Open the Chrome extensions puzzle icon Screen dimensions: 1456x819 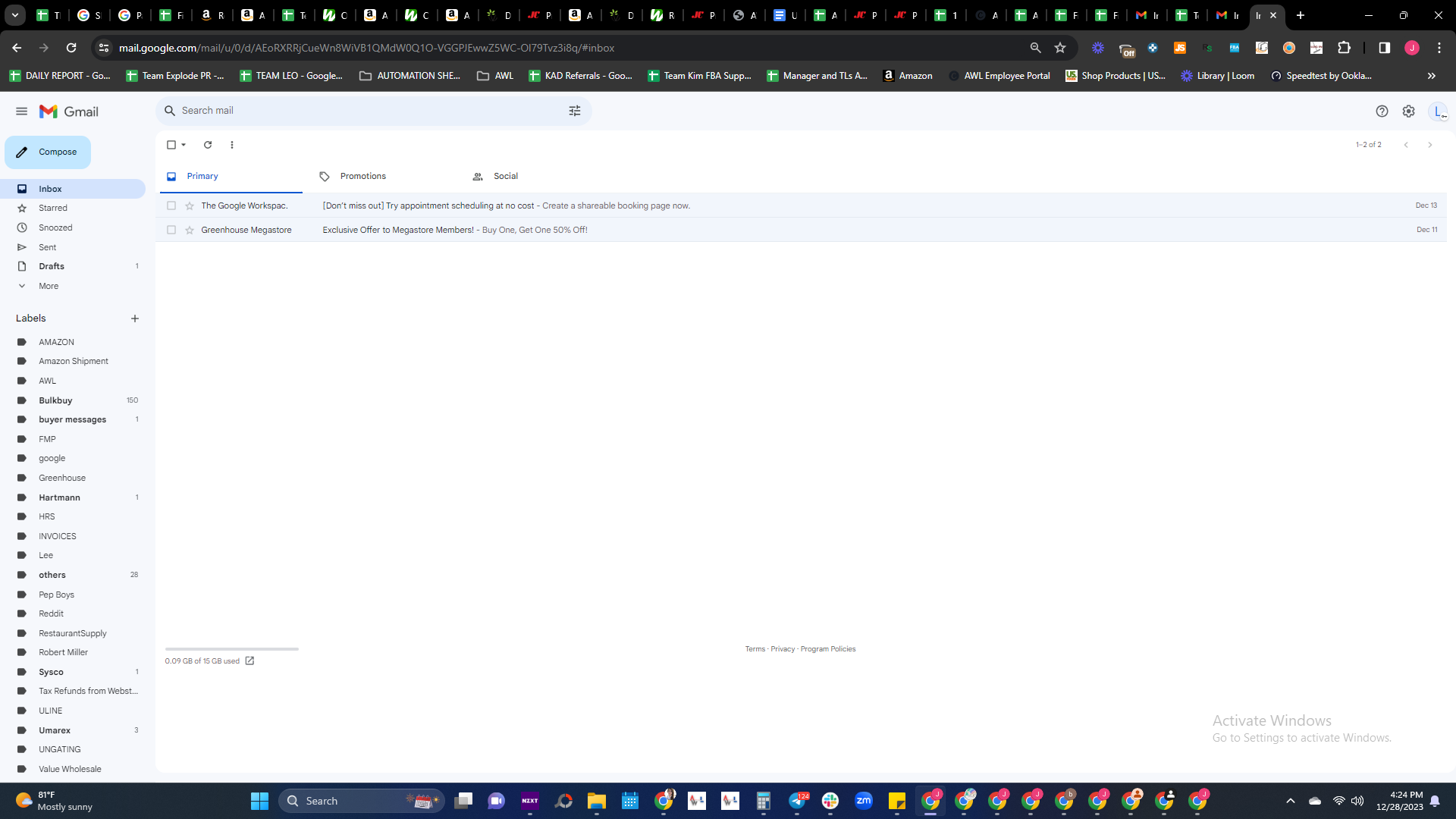pos(1344,48)
